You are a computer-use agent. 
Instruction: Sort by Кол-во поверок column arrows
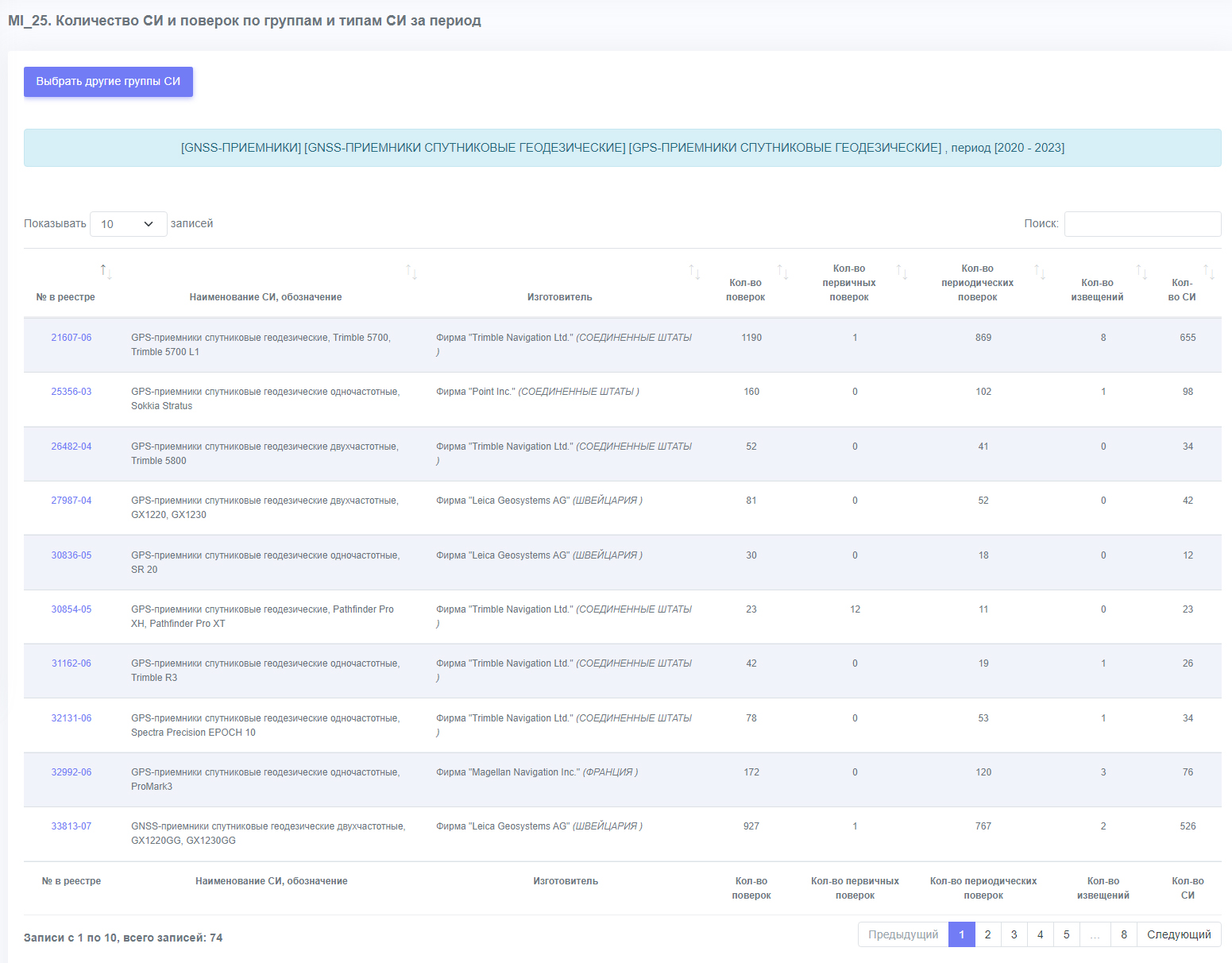782,272
